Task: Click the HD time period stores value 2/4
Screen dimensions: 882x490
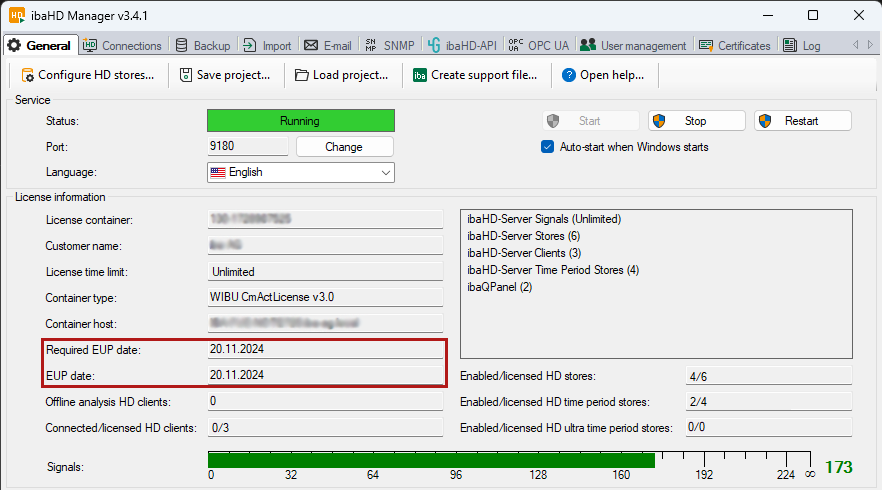Action: (x=768, y=402)
